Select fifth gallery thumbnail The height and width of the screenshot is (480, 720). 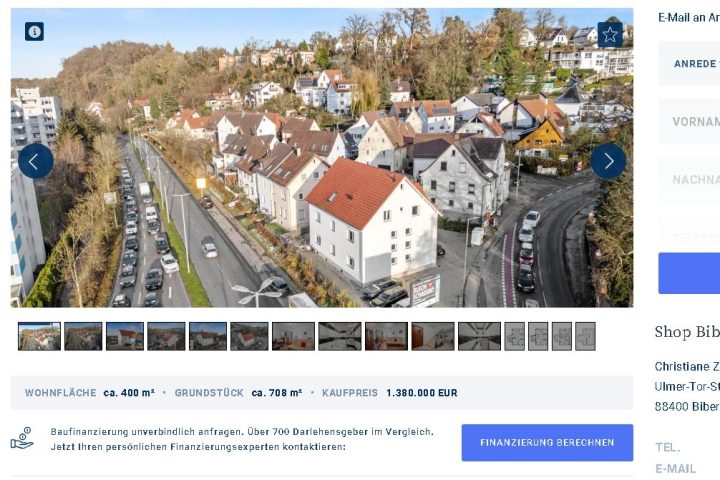tap(208, 336)
